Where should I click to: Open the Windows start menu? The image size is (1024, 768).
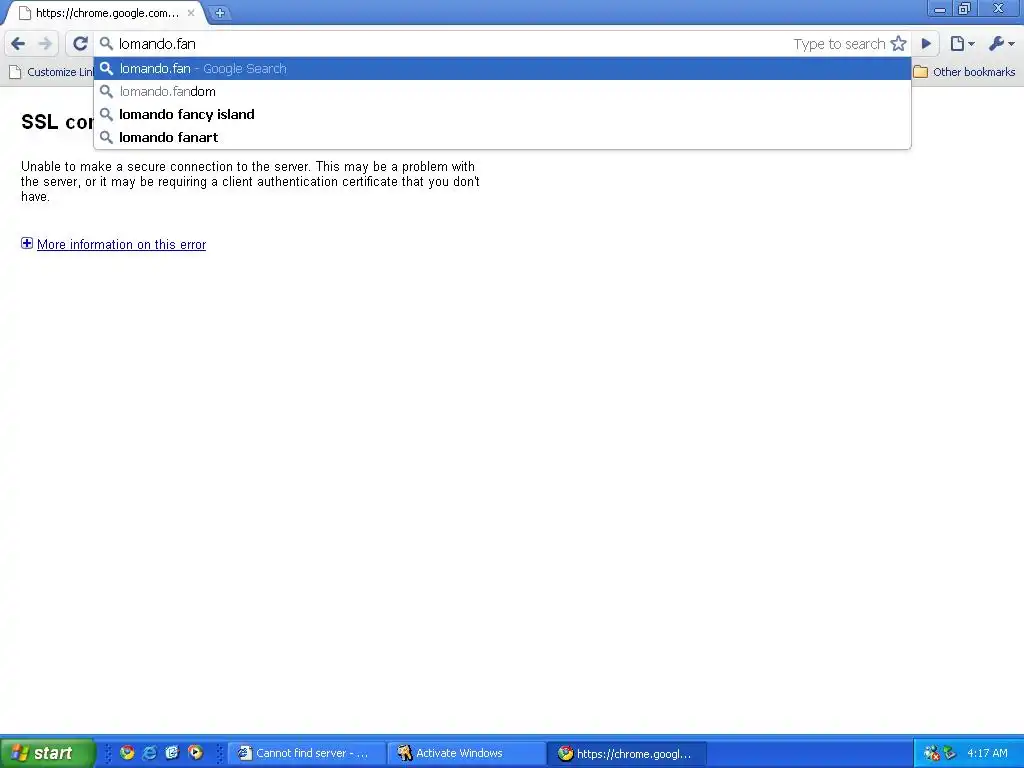click(46, 753)
